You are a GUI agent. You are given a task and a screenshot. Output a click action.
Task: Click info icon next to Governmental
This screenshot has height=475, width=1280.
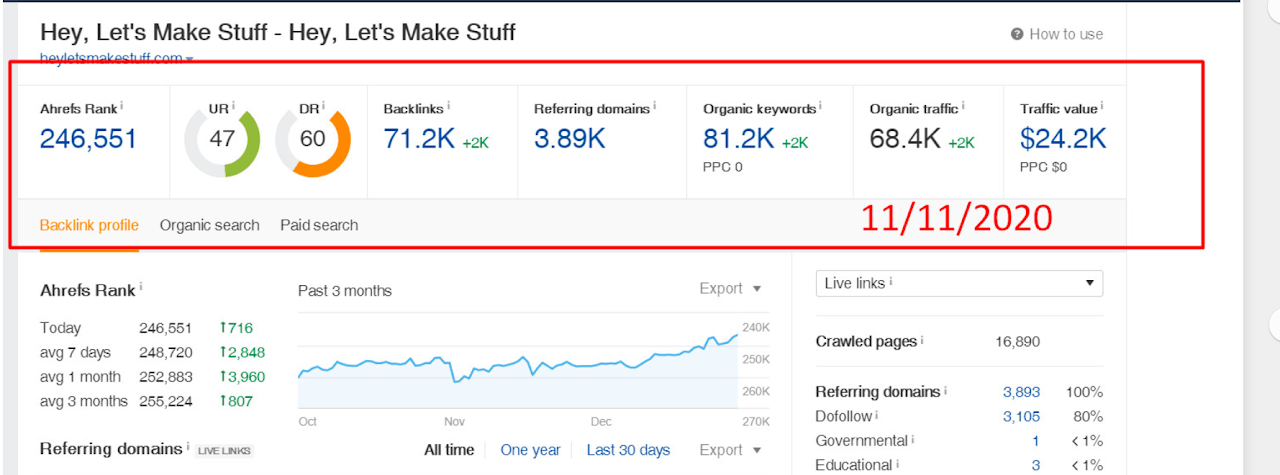(x=913, y=440)
